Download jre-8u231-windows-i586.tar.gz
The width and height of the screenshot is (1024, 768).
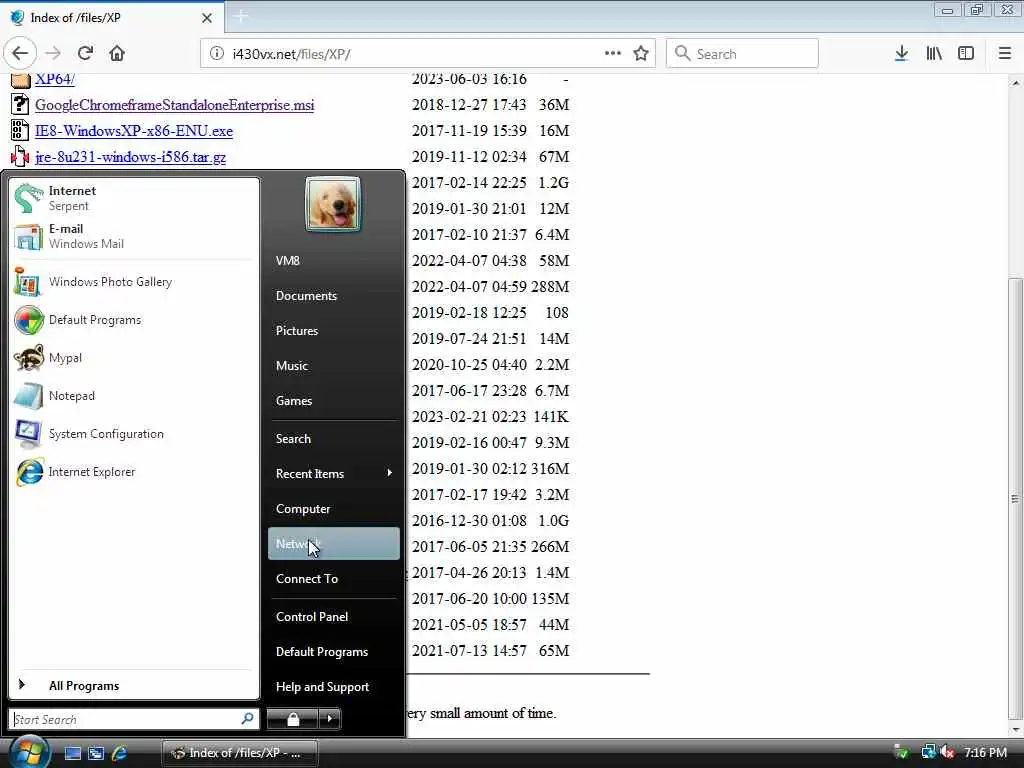tap(131, 157)
